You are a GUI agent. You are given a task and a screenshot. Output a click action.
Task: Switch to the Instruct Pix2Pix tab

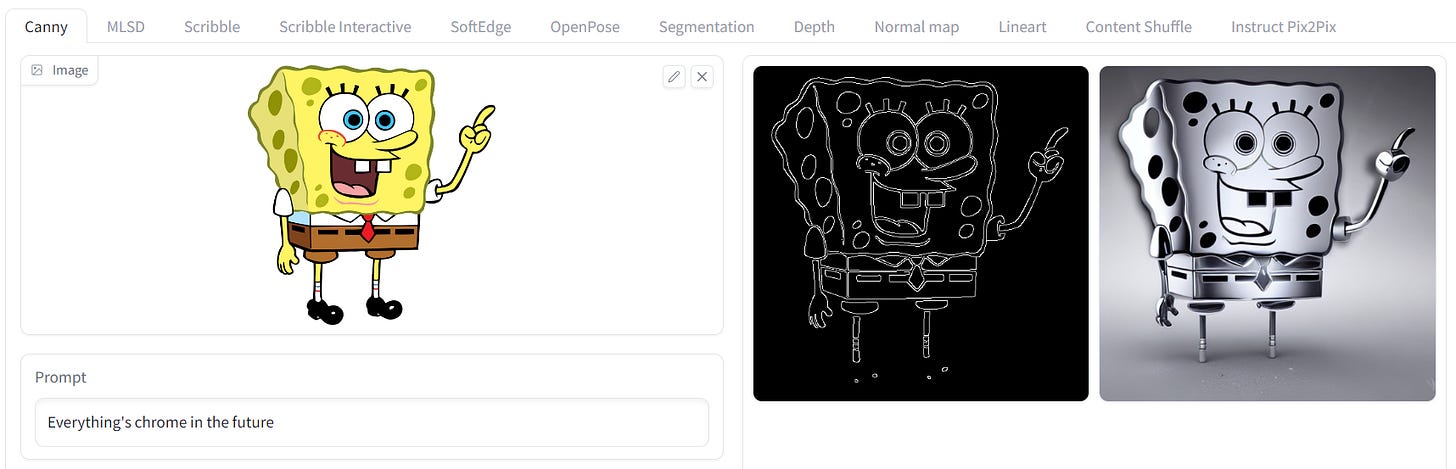[x=1283, y=27]
